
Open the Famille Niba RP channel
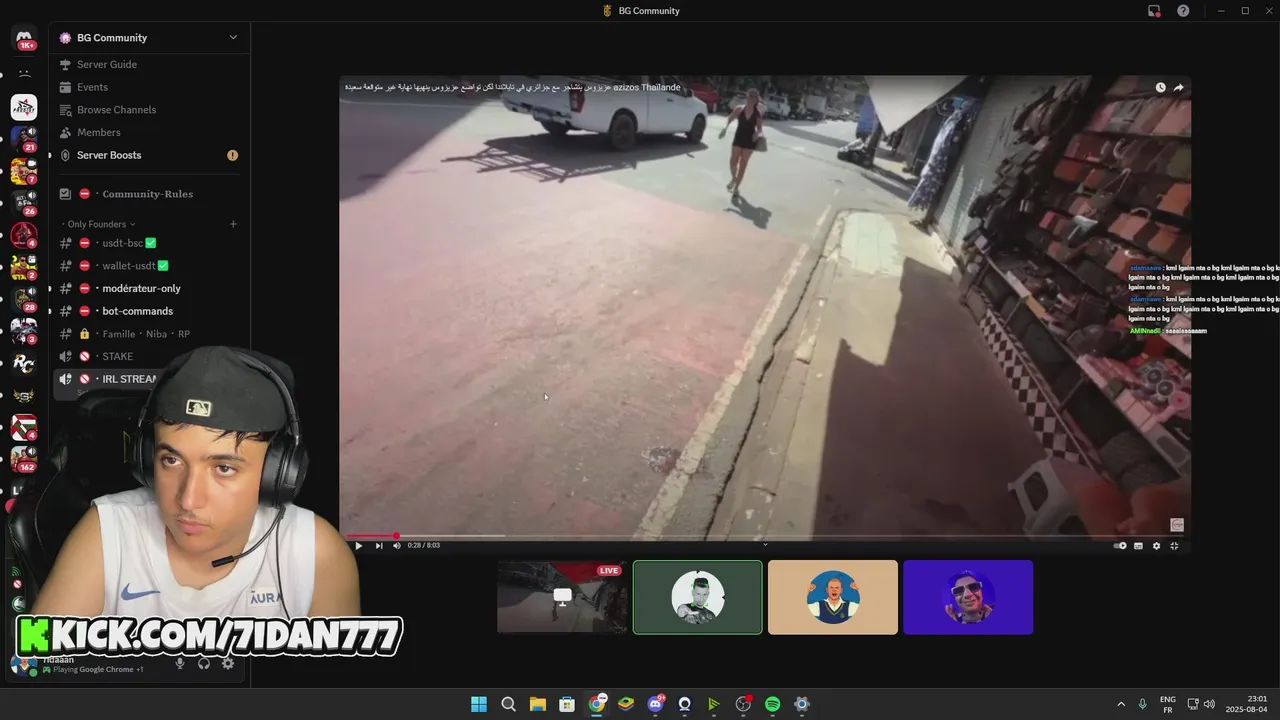[145, 334]
